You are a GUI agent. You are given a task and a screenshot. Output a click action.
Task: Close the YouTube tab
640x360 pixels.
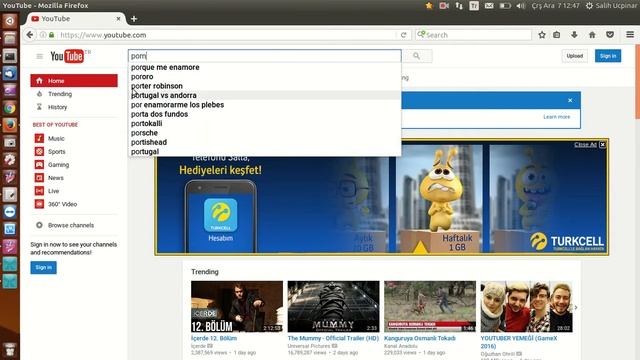click(118, 19)
